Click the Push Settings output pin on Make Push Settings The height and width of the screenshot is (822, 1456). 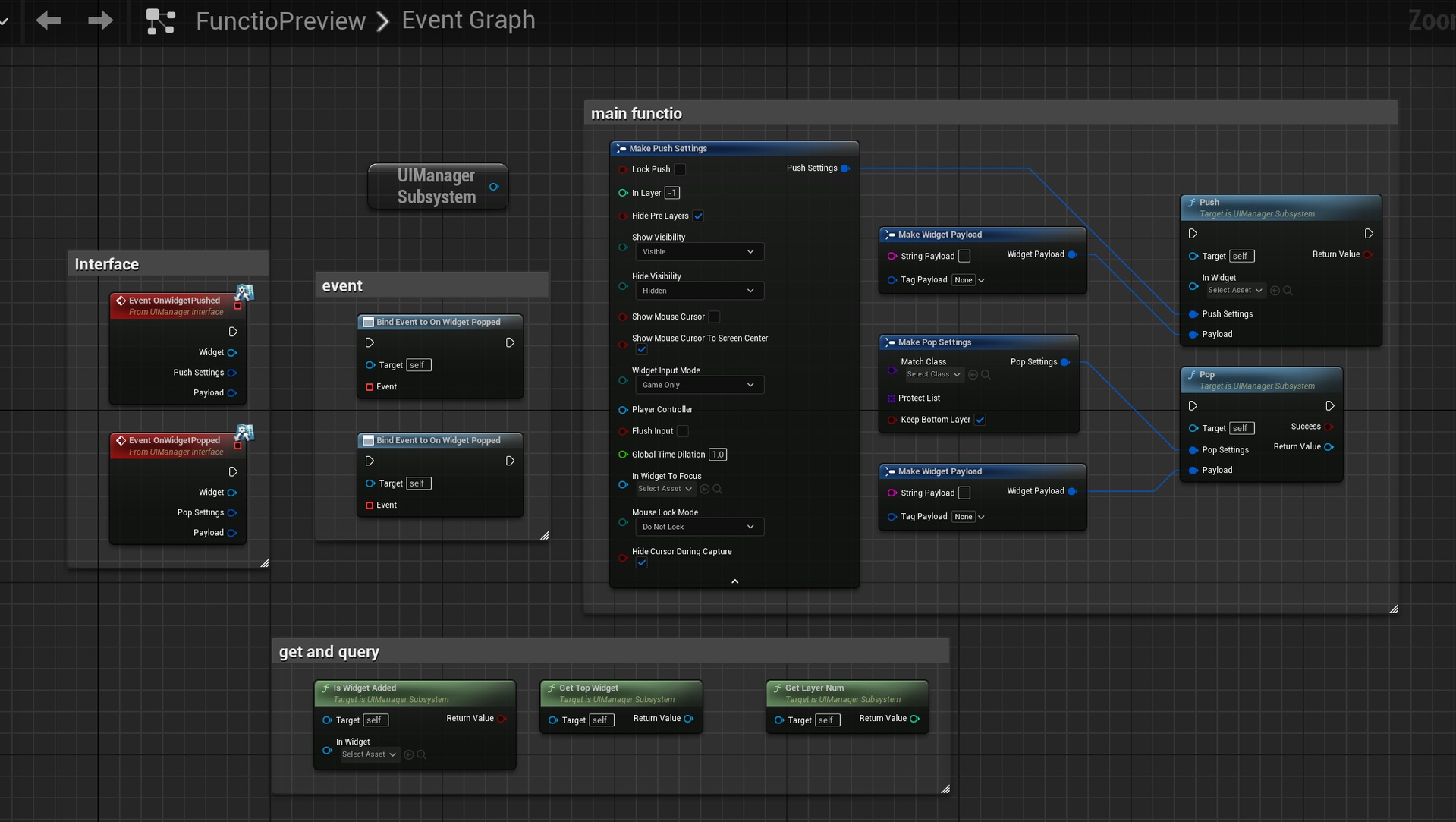[845, 168]
